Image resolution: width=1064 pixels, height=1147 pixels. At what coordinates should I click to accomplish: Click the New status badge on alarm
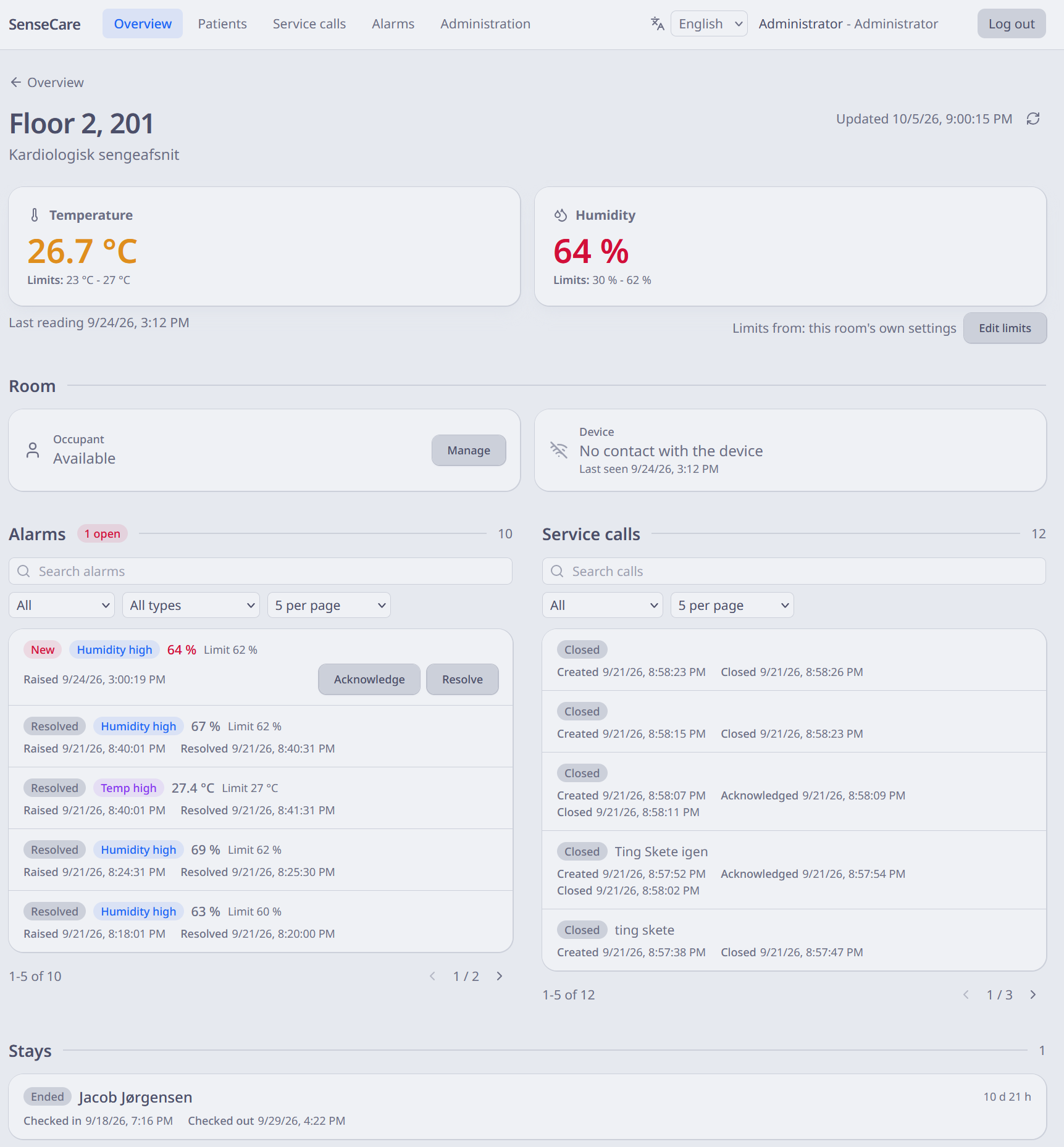(43, 649)
